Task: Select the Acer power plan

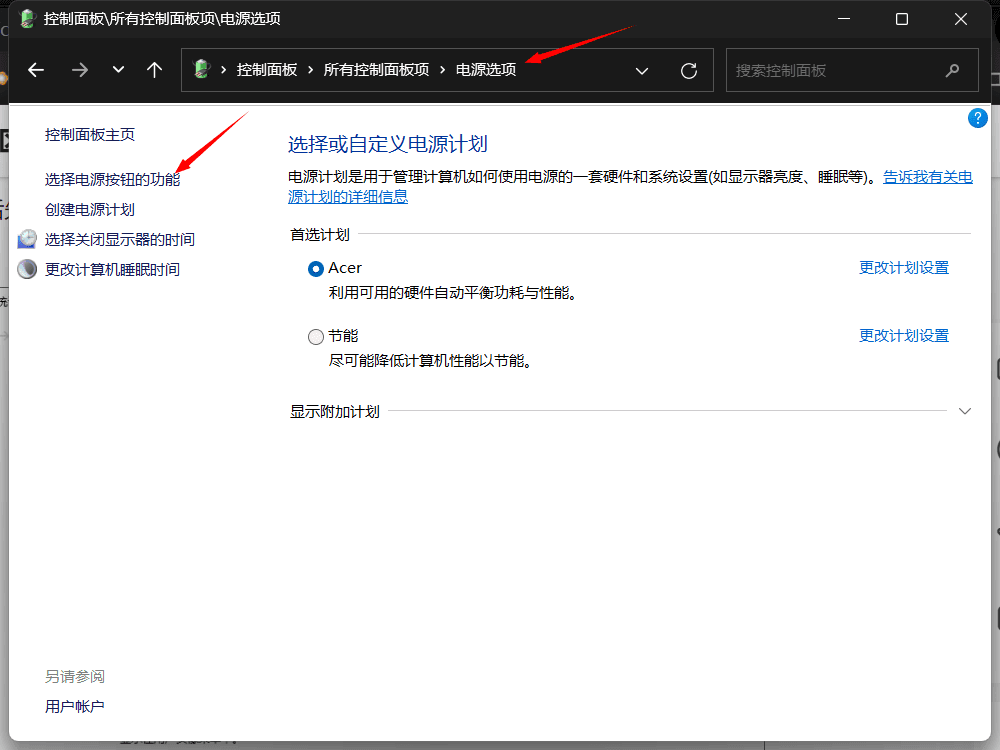Action: [x=316, y=269]
